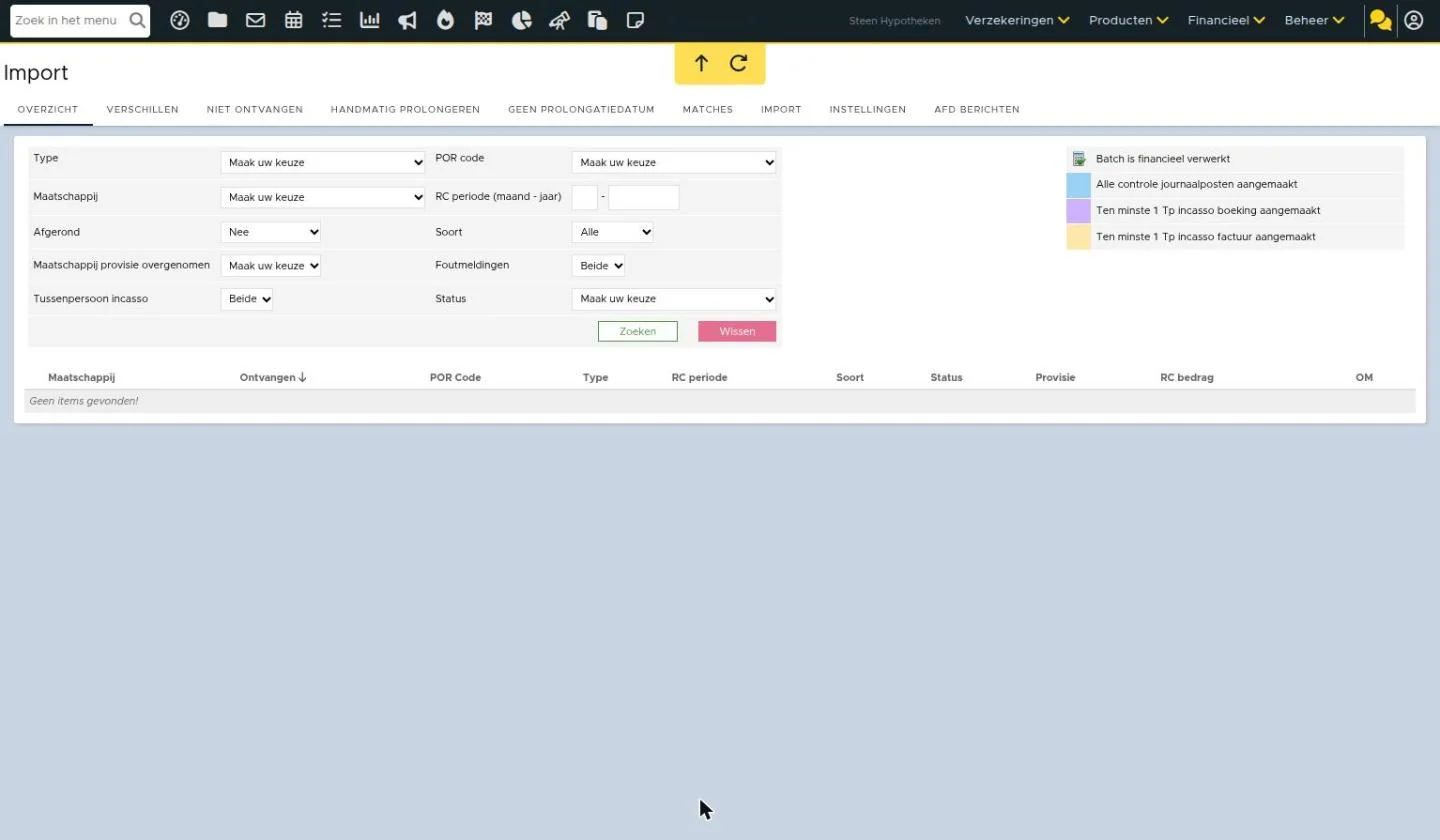
Task: Open the Tussenpersoon incasso dropdown
Action: click(247, 299)
